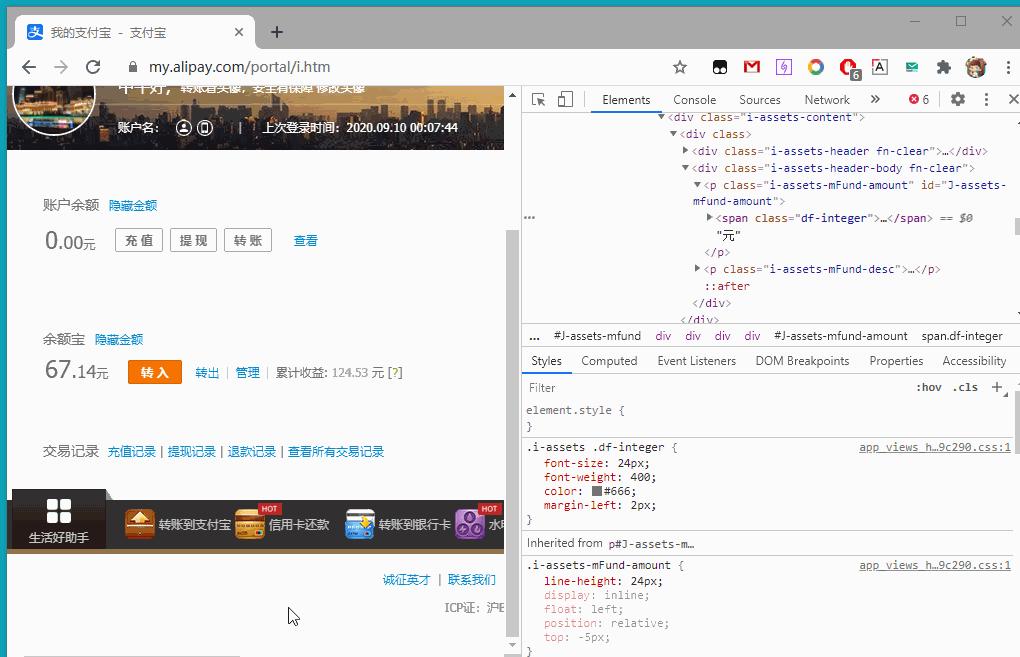Activate the DevTools inspect element picker
The height and width of the screenshot is (657, 1020).
click(539, 99)
